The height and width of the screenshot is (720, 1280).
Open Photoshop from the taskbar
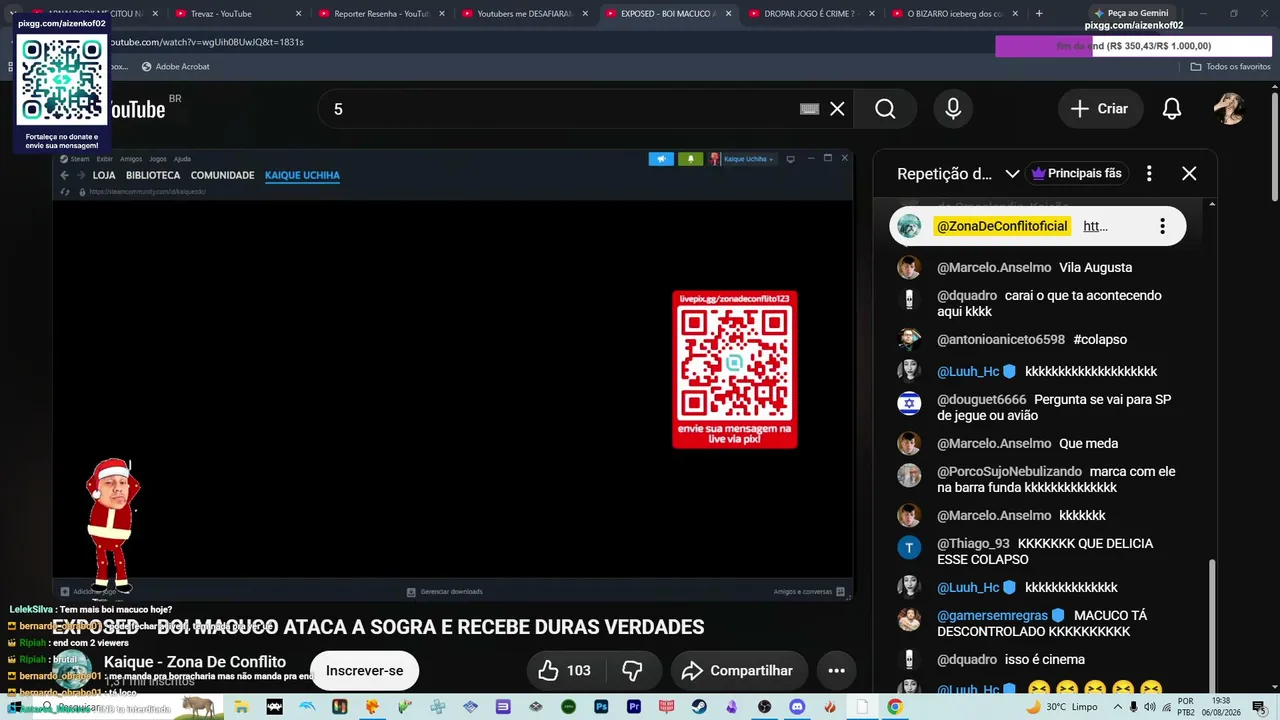601,707
